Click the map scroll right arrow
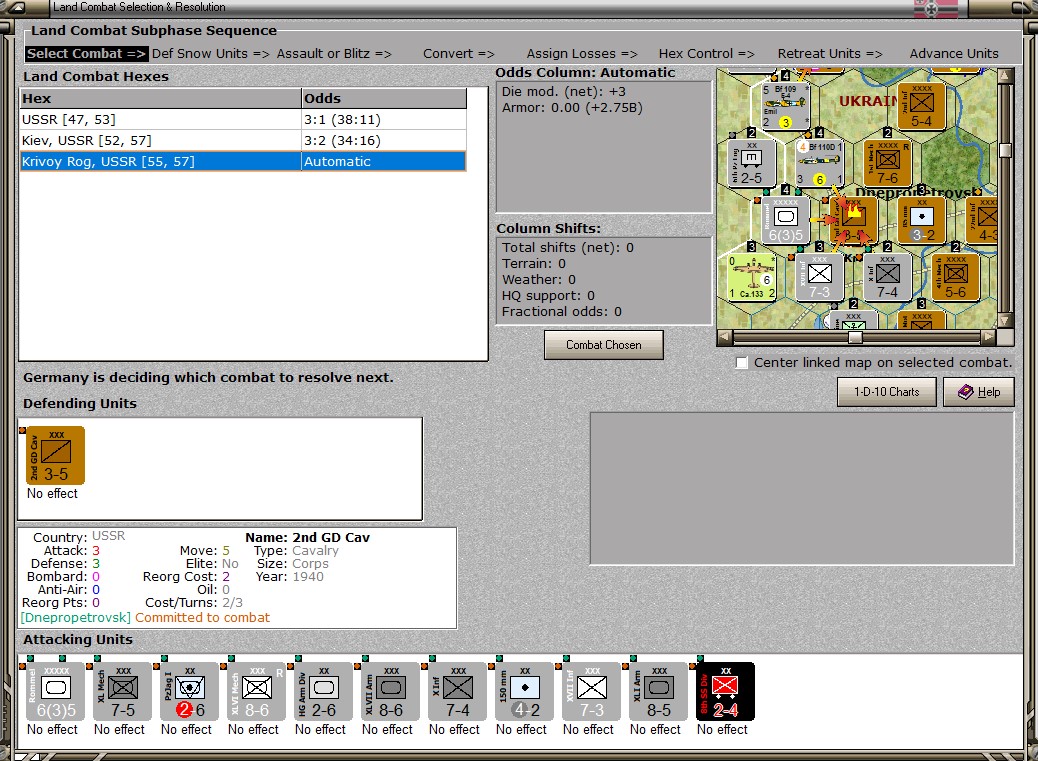Viewport: 1038px width, 761px height. [x=988, y=337]
